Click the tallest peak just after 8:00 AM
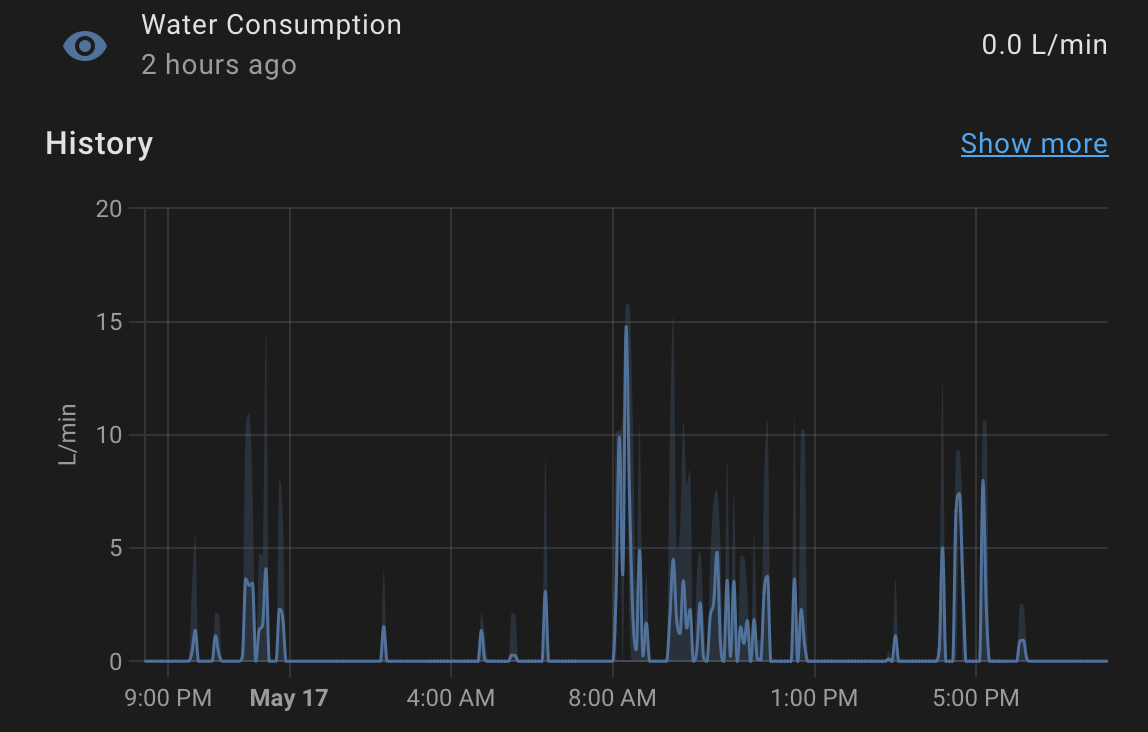 pyautogui.click(x=627, y=327)
